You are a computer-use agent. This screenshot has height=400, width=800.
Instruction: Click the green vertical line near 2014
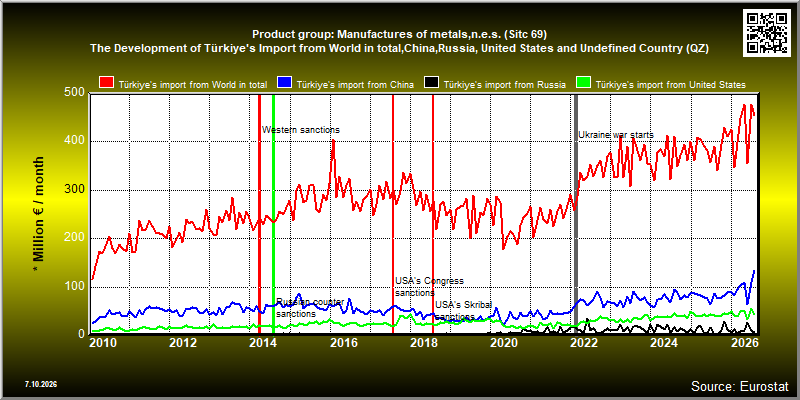pos(273,214)
